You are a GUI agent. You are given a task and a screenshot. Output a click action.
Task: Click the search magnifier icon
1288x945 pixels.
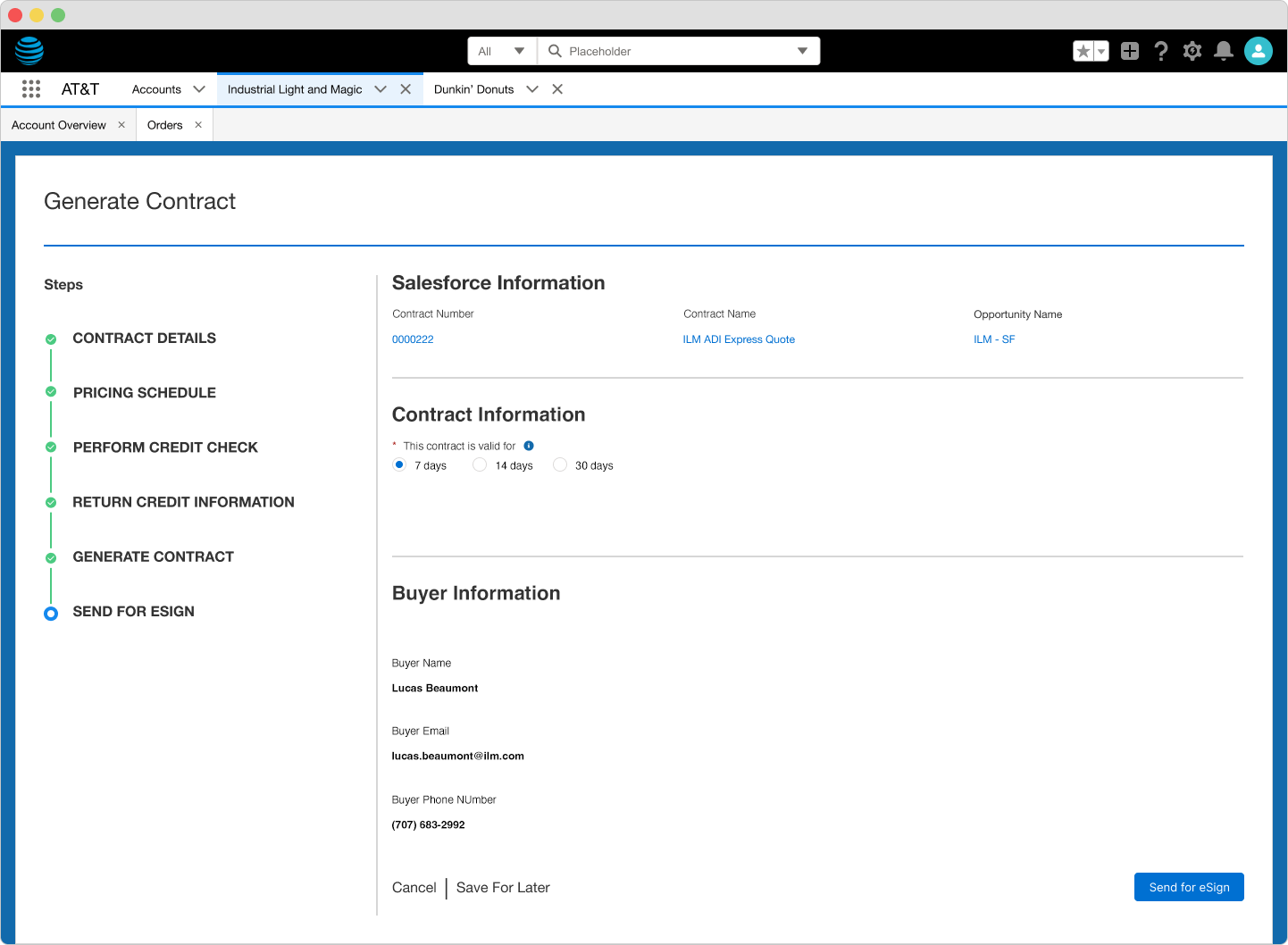coord(555,51)
